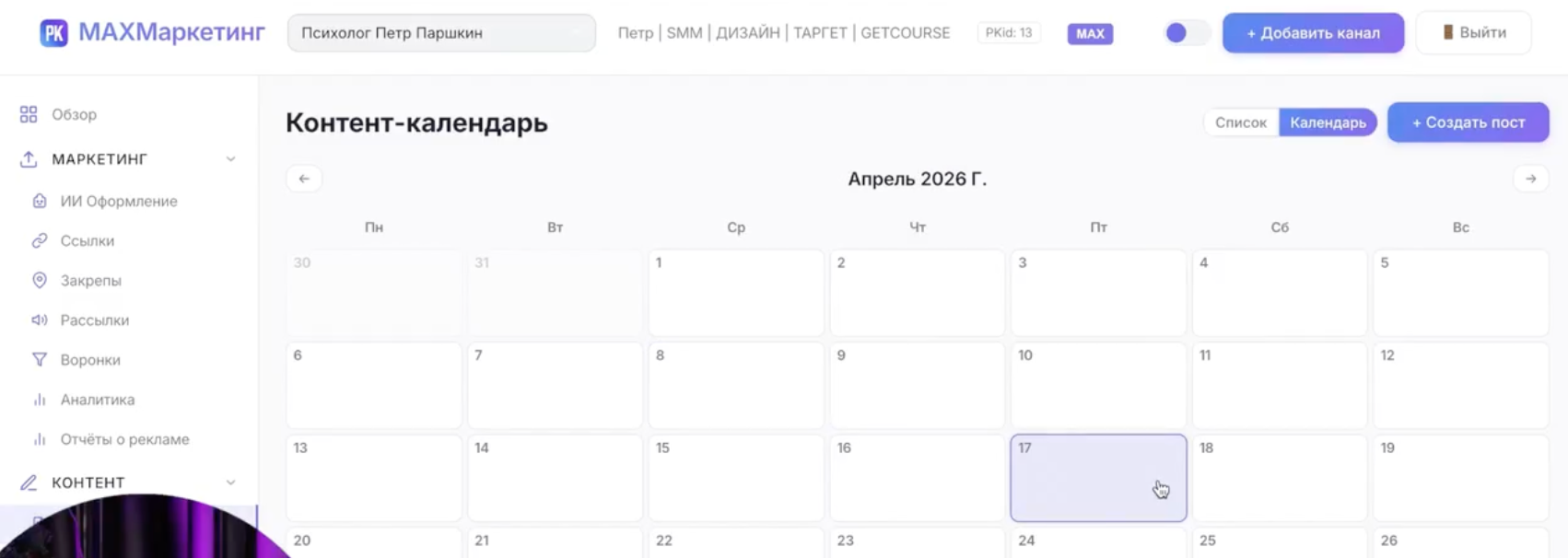The height and width of the screenshot is (558, 1568).
Task: Select the April 17 calendar cell
Action: [1098, 478]
